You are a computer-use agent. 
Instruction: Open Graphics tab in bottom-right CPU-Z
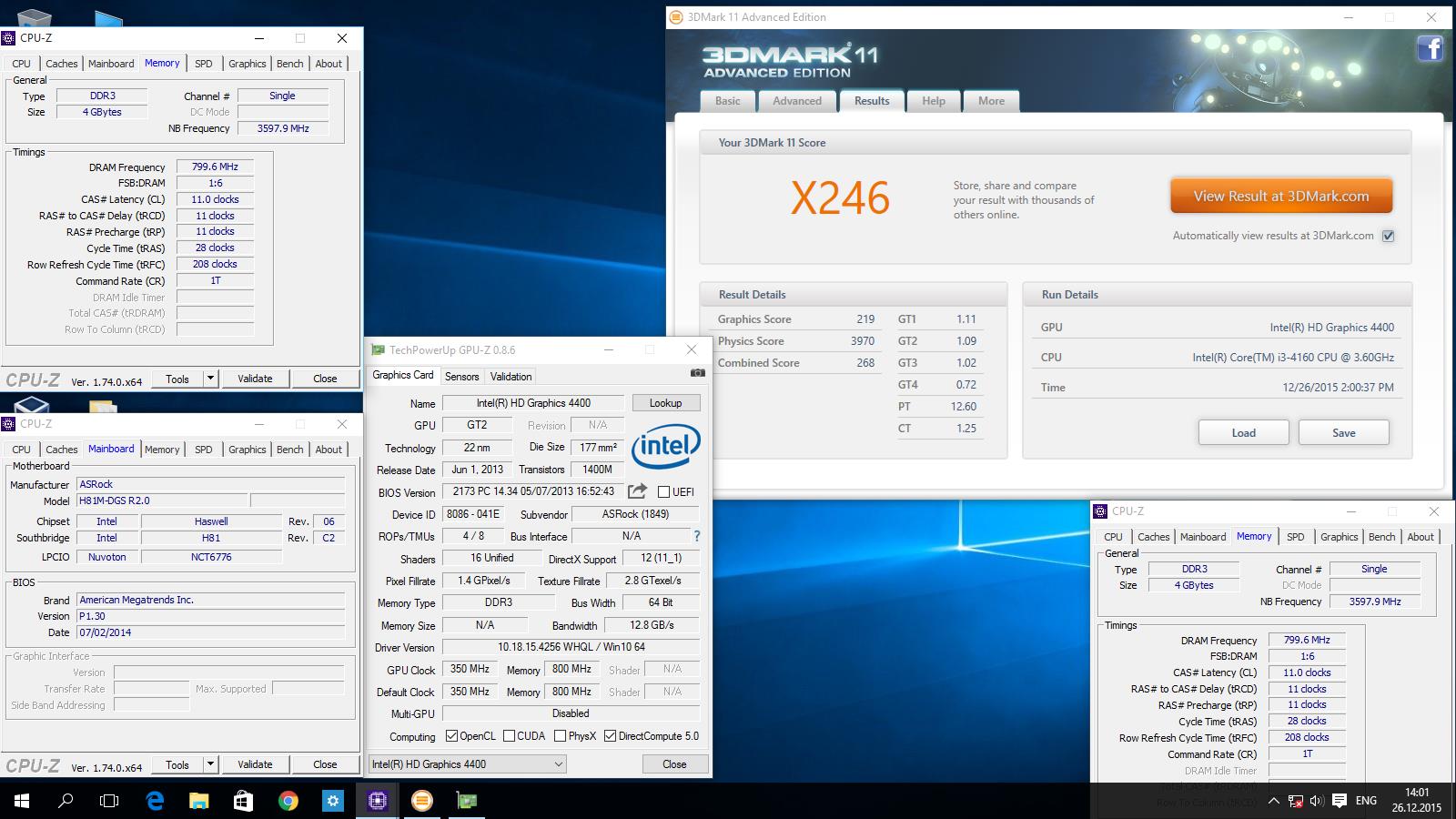[1340, 537]
